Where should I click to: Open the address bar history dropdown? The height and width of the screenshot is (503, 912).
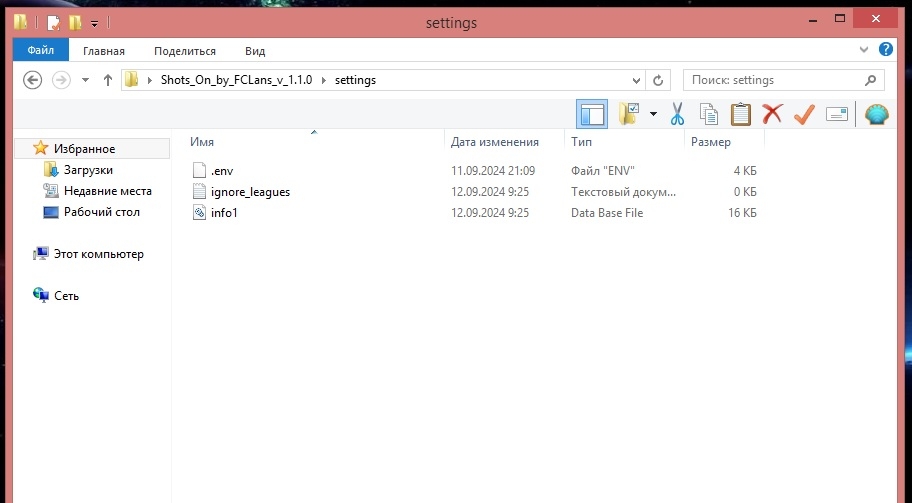(x=635, y=80)
